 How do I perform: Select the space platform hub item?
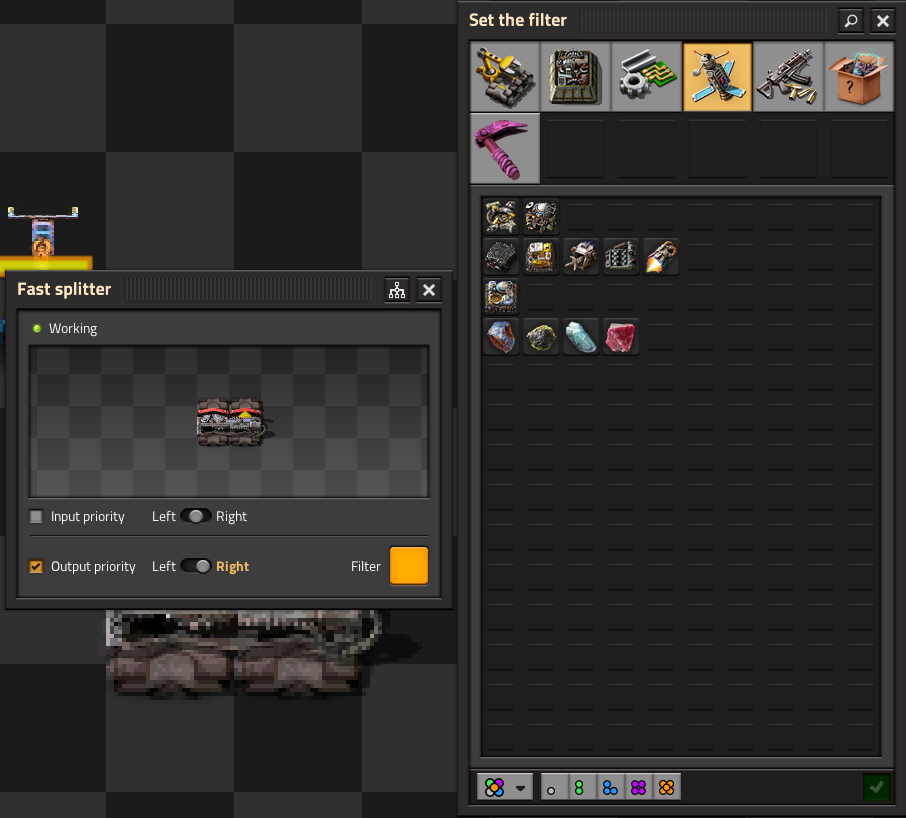click(x=500, y=296)
